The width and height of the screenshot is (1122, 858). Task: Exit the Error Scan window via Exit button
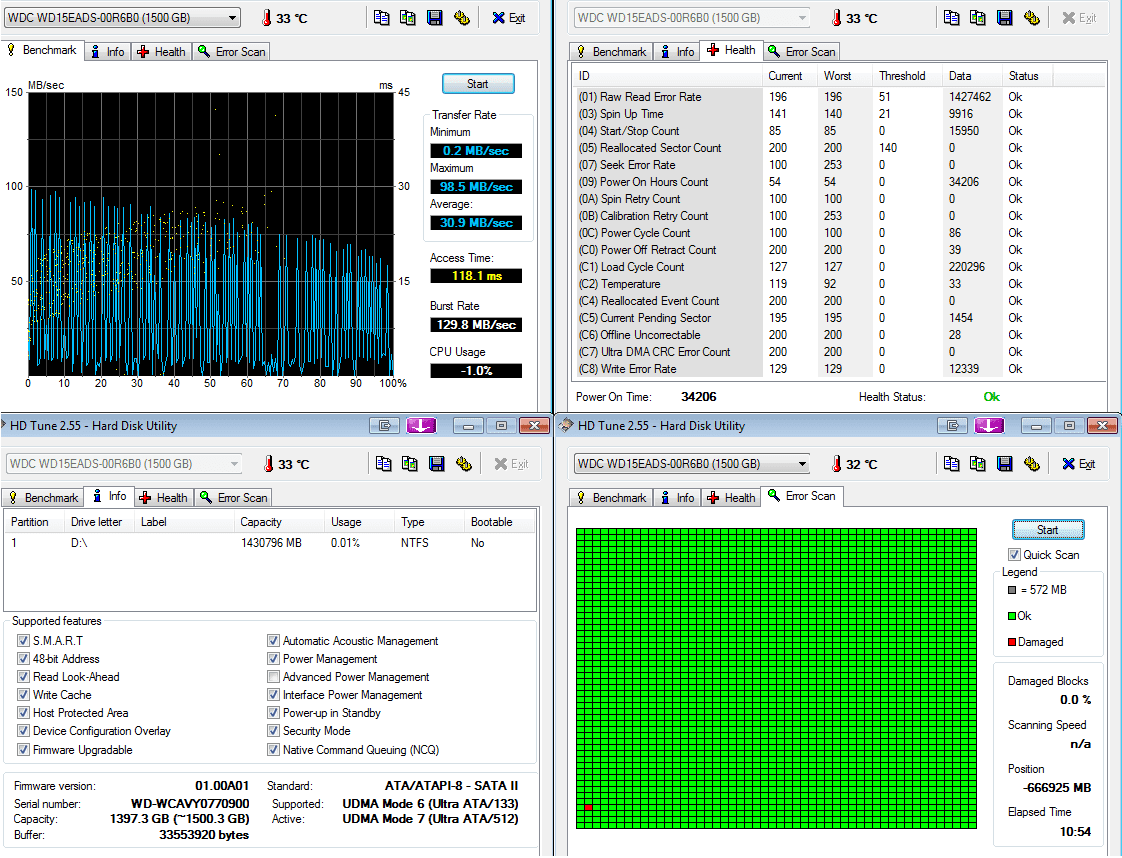1078,464
